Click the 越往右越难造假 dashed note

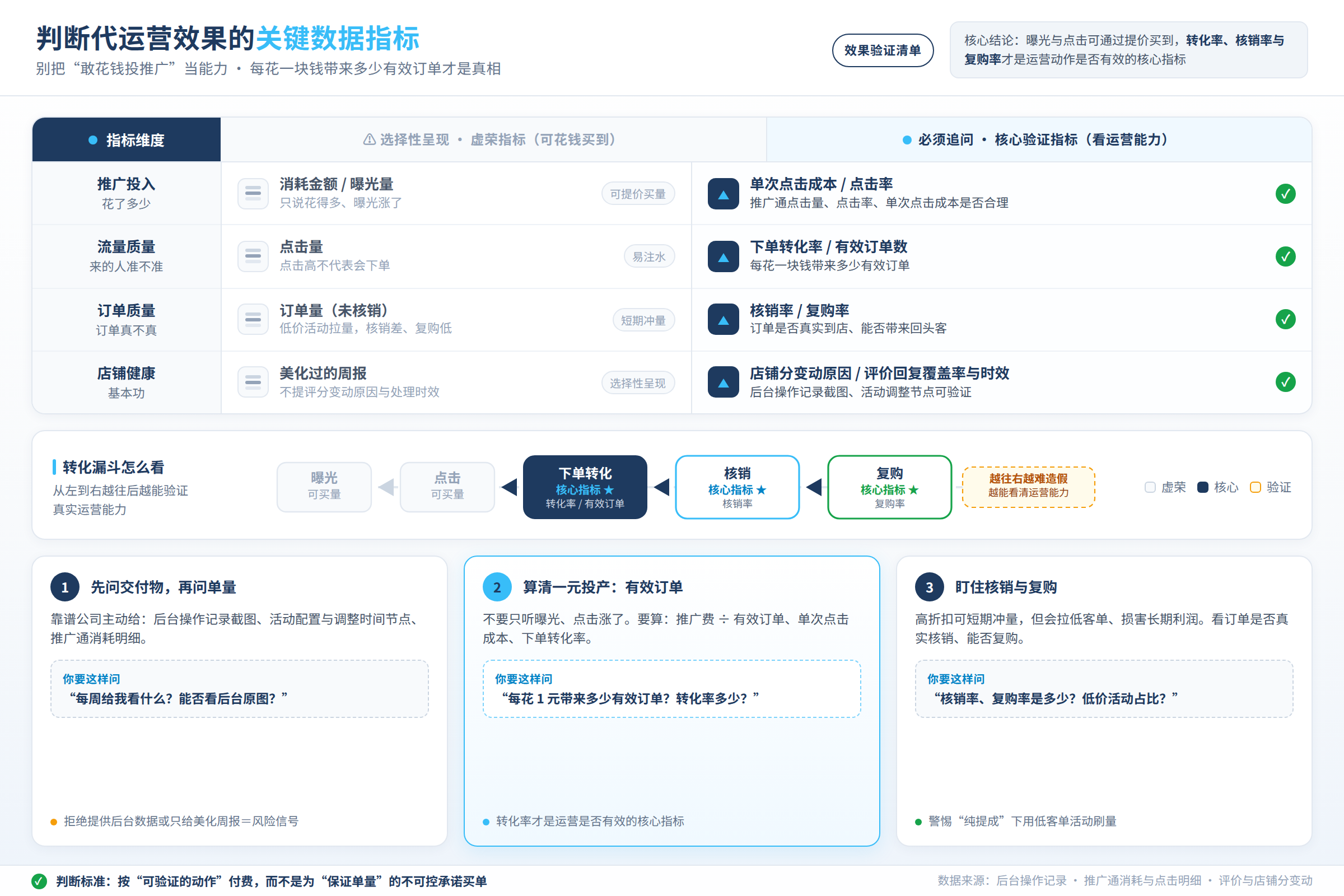1029,487
